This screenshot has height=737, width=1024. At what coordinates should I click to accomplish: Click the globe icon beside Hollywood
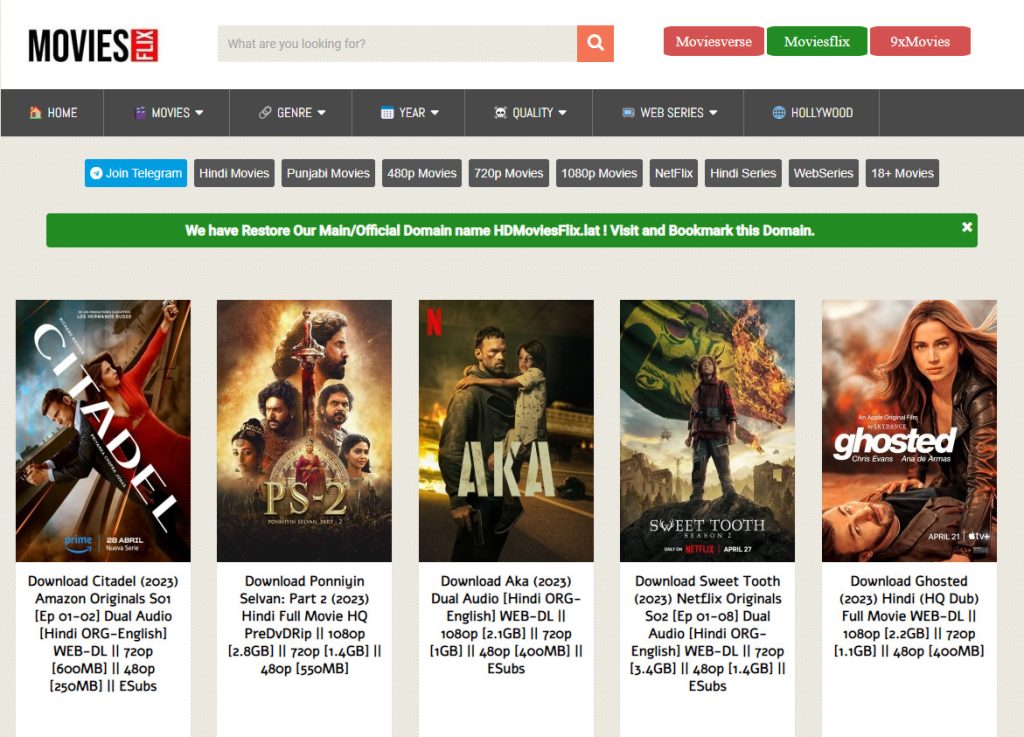point(779,112)
